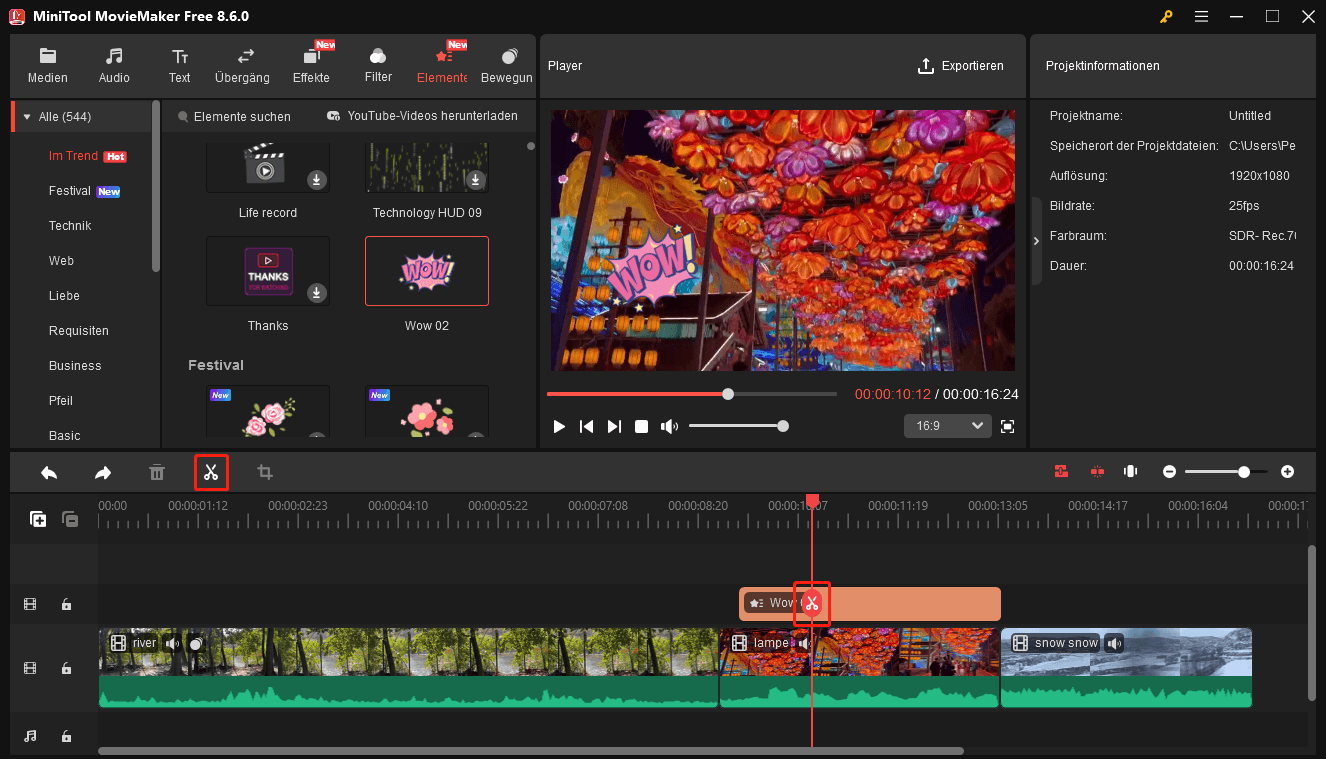This screenshot has width=1326, height=759.
Task: Mute the speaker icon on the river clip
Action: coord(172,643)
